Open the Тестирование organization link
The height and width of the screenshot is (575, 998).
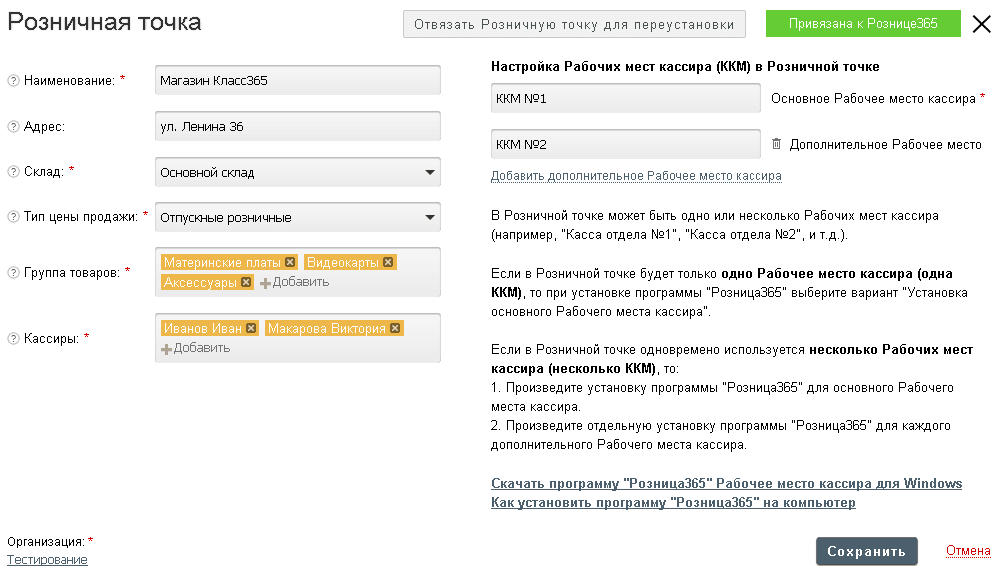47,560
